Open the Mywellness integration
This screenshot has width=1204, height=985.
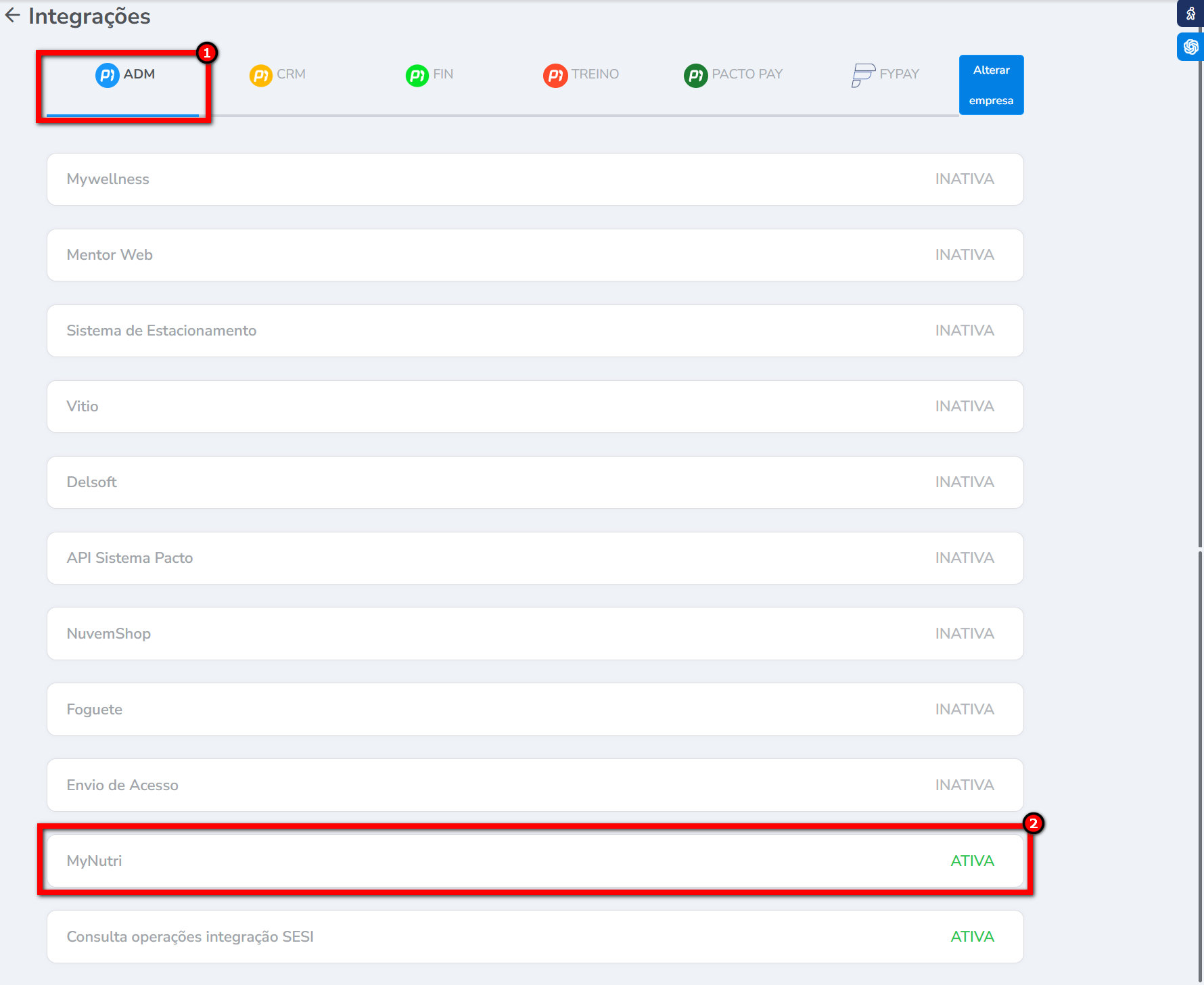coord(534,179)
